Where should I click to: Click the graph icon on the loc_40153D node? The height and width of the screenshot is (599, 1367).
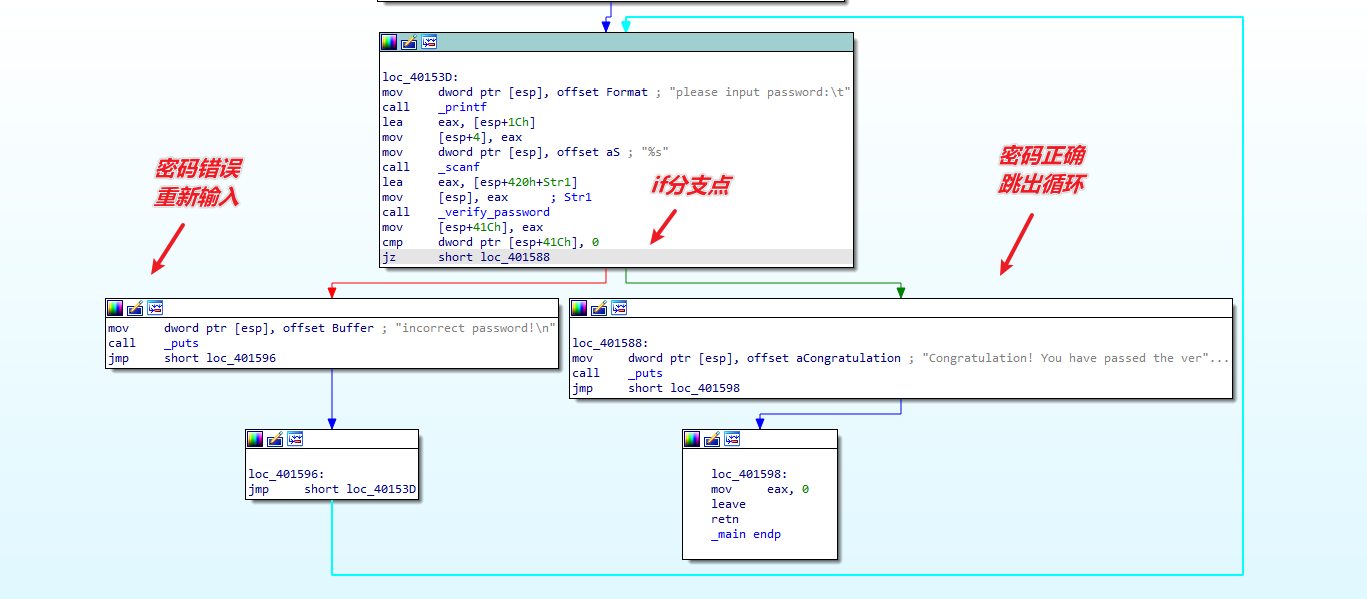tap(429, 42)
